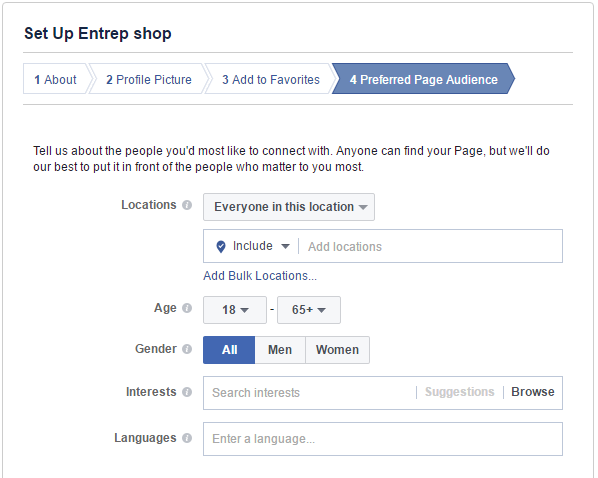Click the Add Bulk Locations link
The height and width of the screenshot is (478, 598).
(260, 276)
